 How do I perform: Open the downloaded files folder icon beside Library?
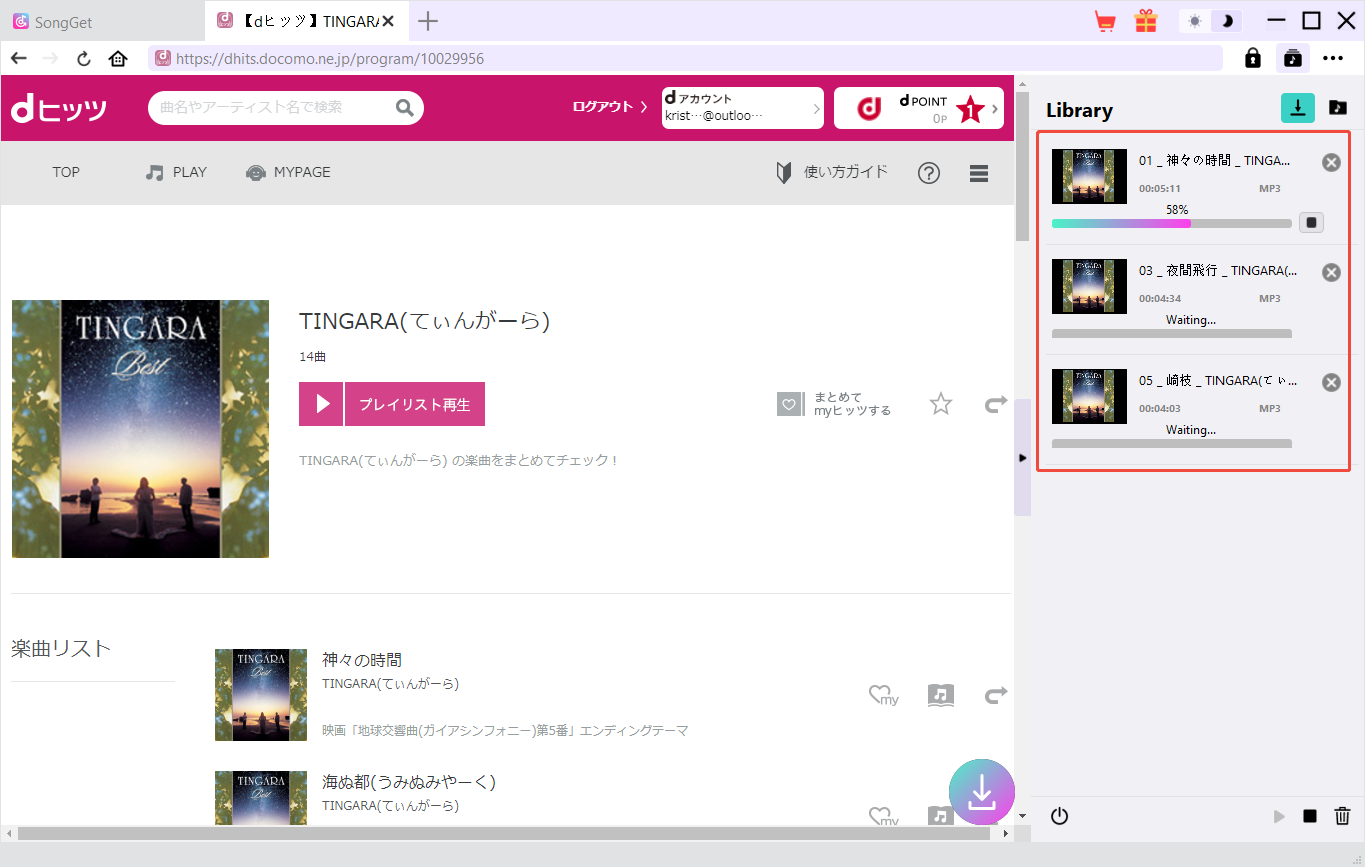pos(1337,108)
